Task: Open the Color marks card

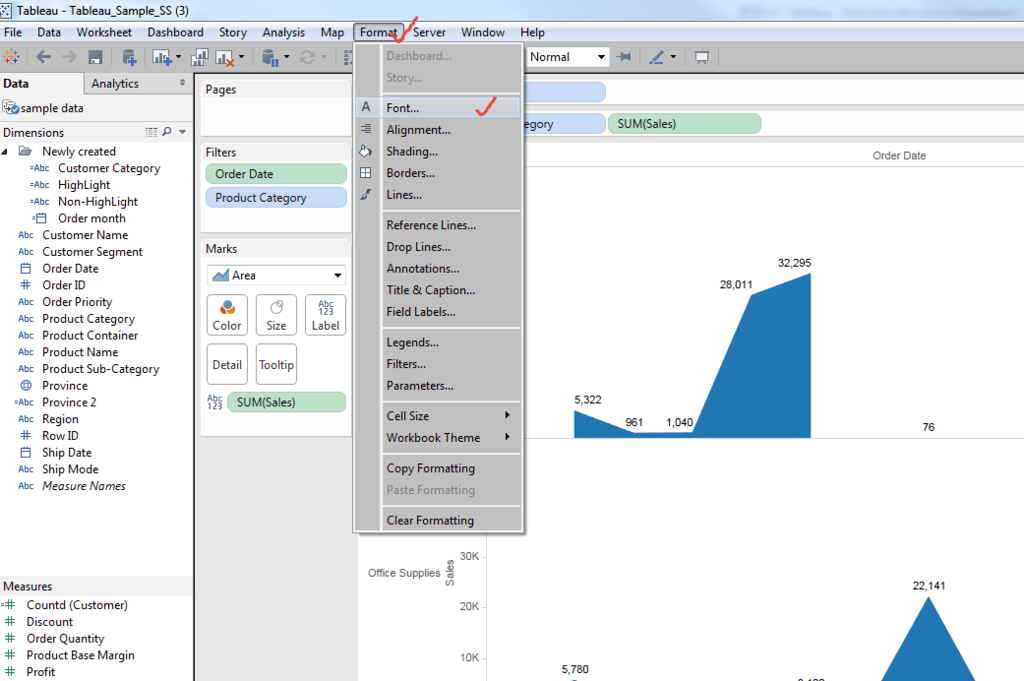Action: tap(227, 315)
